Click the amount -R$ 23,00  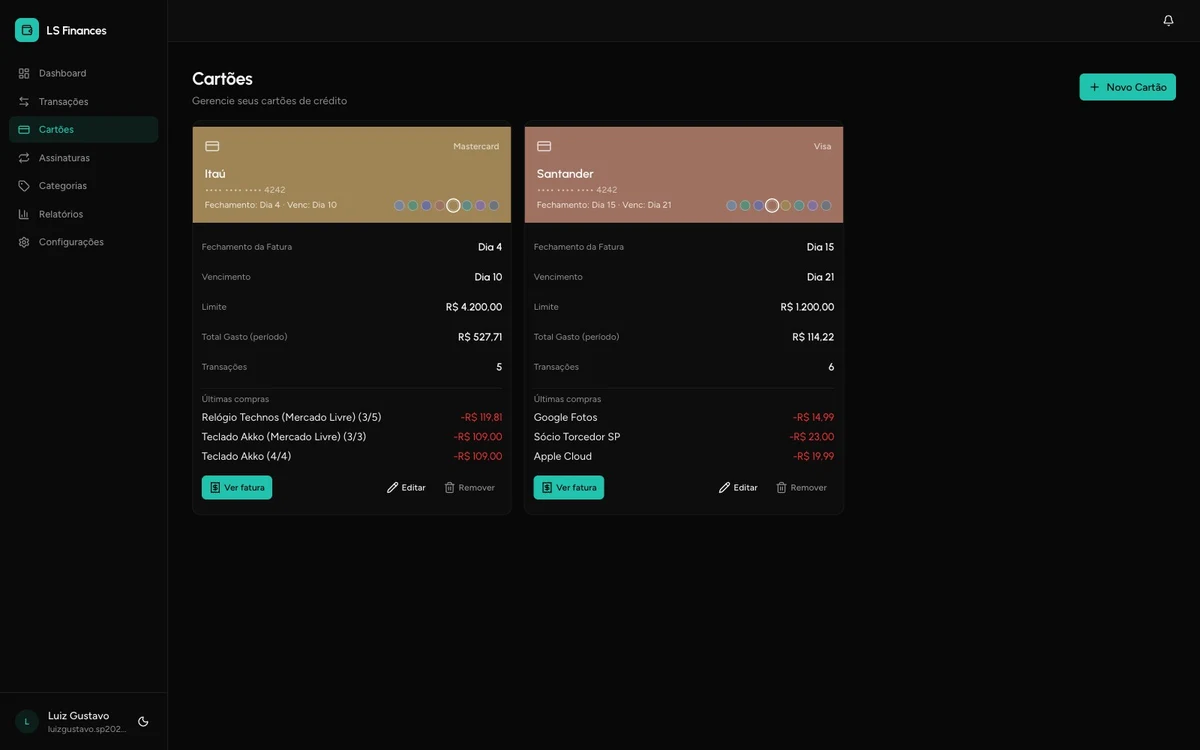point(811,437)
